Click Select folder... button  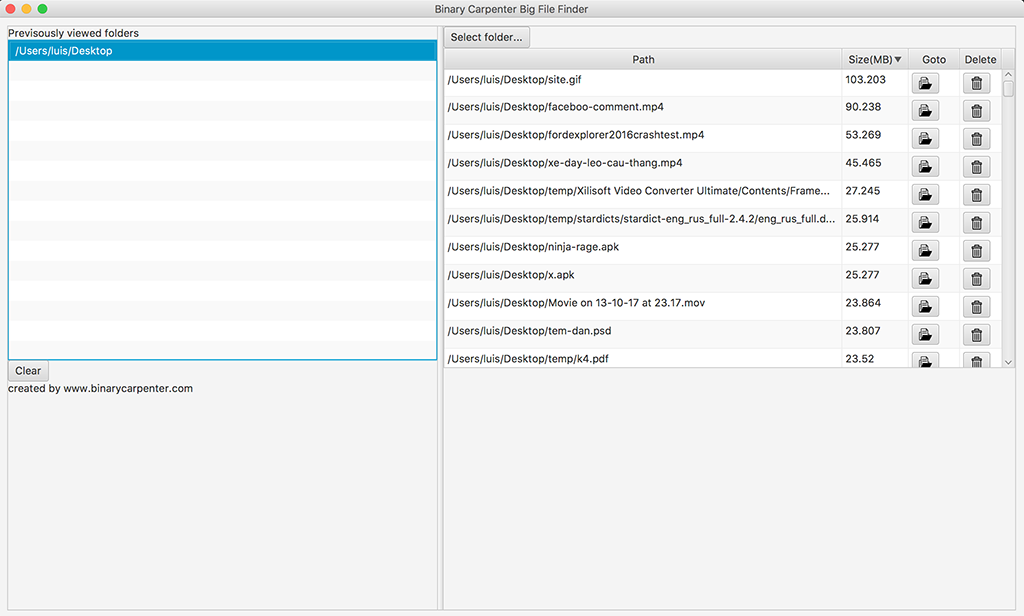(x=487, y=37)
